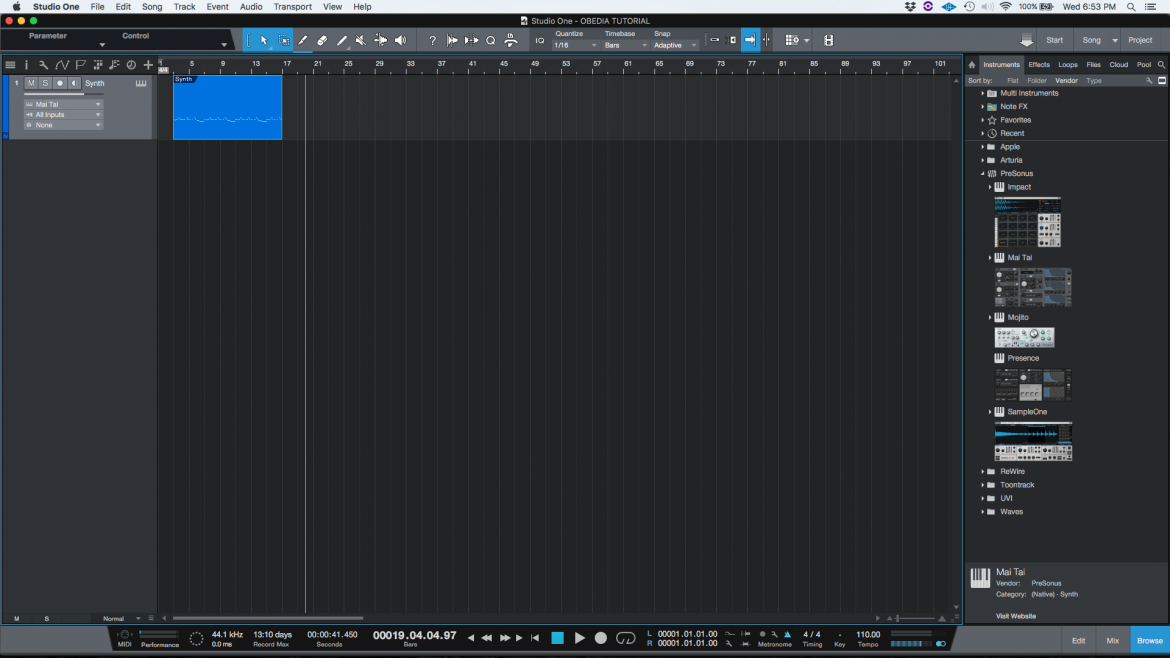The width and height of the screenshot is (1170, 658).
Task: Solo the Synth track
Action: pyautogui.click(x=46, y=84)
